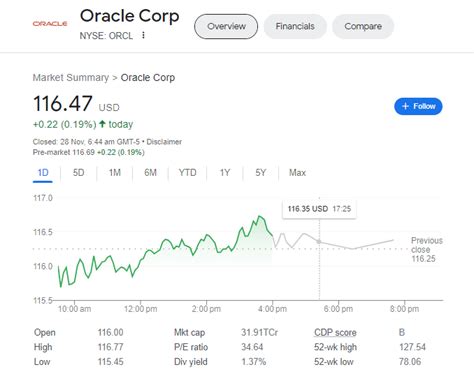The width and height of the screenshot is (474, 374).
Task: Click the plus Follow button
Action: click(x=418, y=106)
